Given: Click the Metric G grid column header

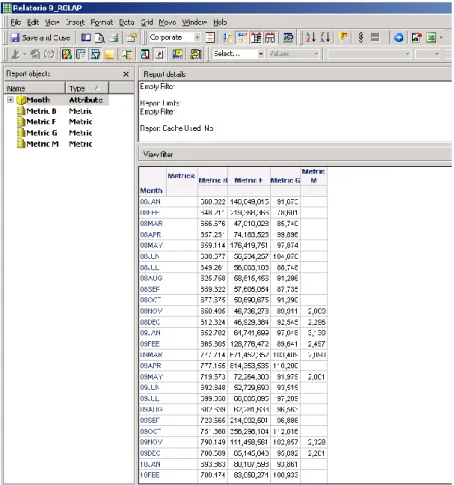Looking at the screenshot, I should point(285,180).
